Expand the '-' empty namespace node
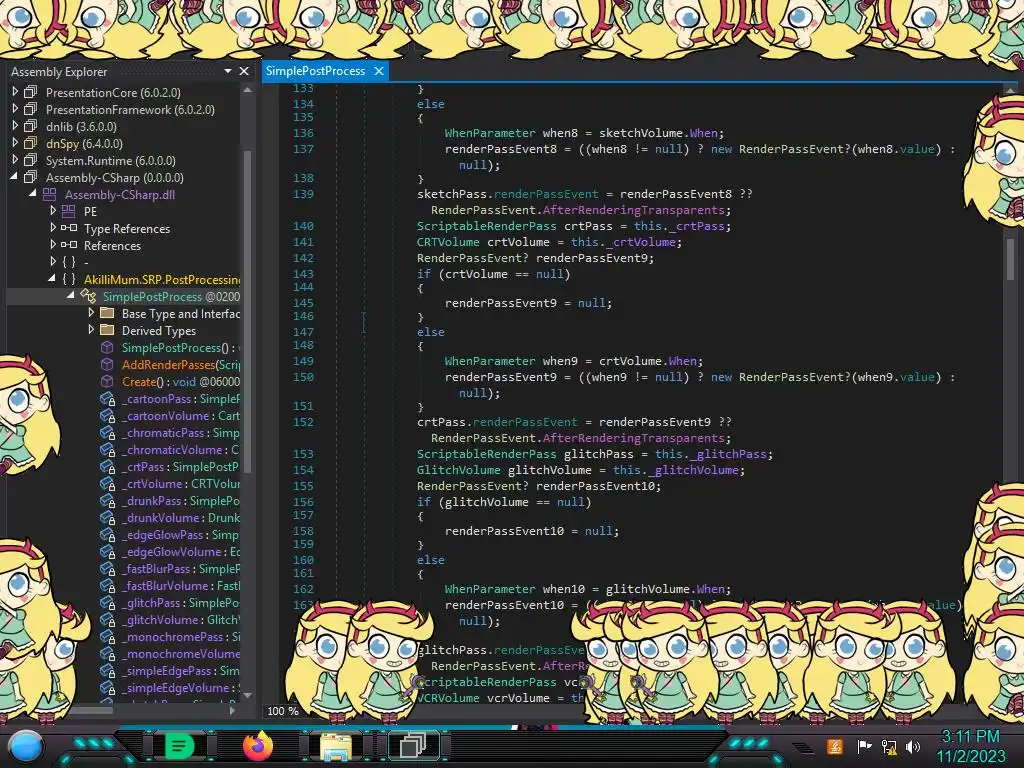 (x=53, y=262)
